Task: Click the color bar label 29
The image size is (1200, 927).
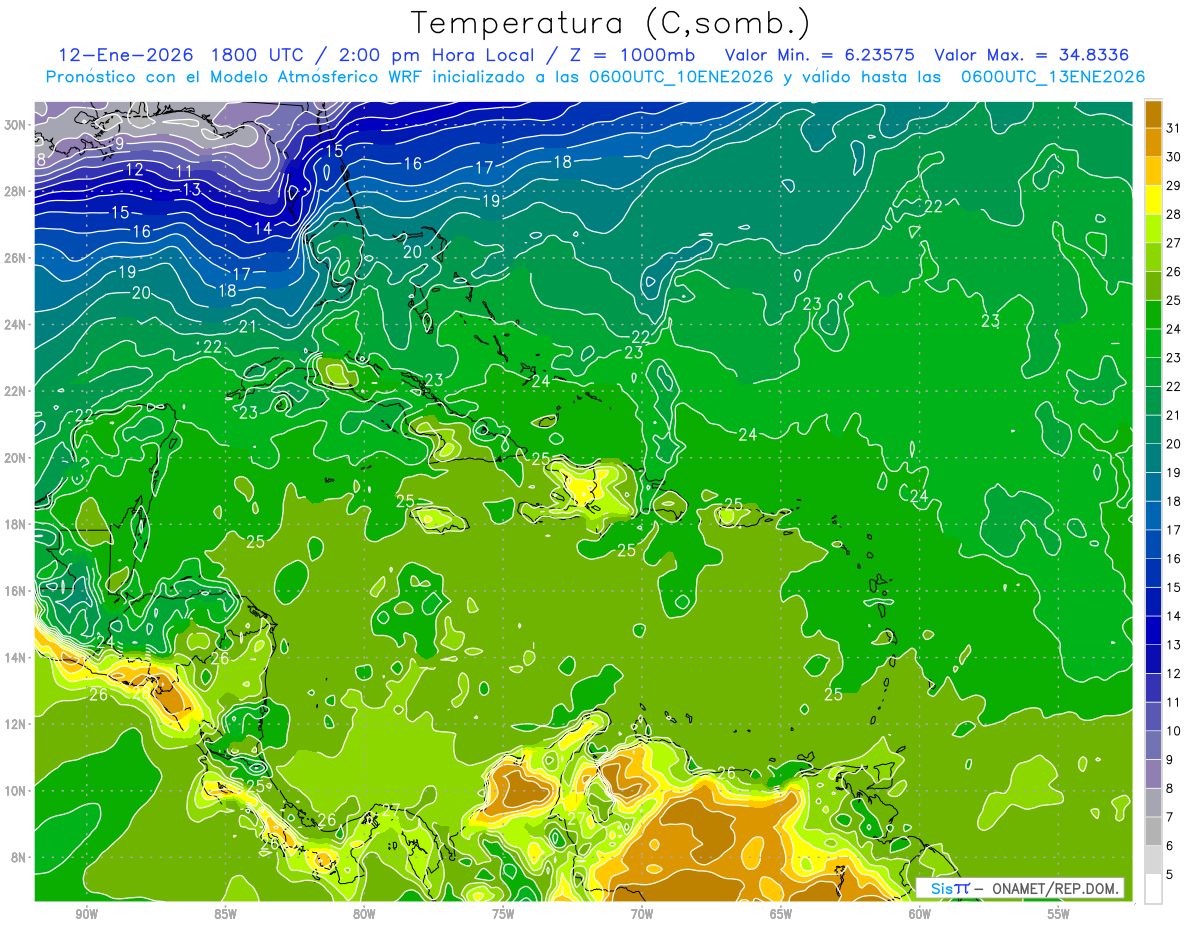Action: pos(1174,185)
